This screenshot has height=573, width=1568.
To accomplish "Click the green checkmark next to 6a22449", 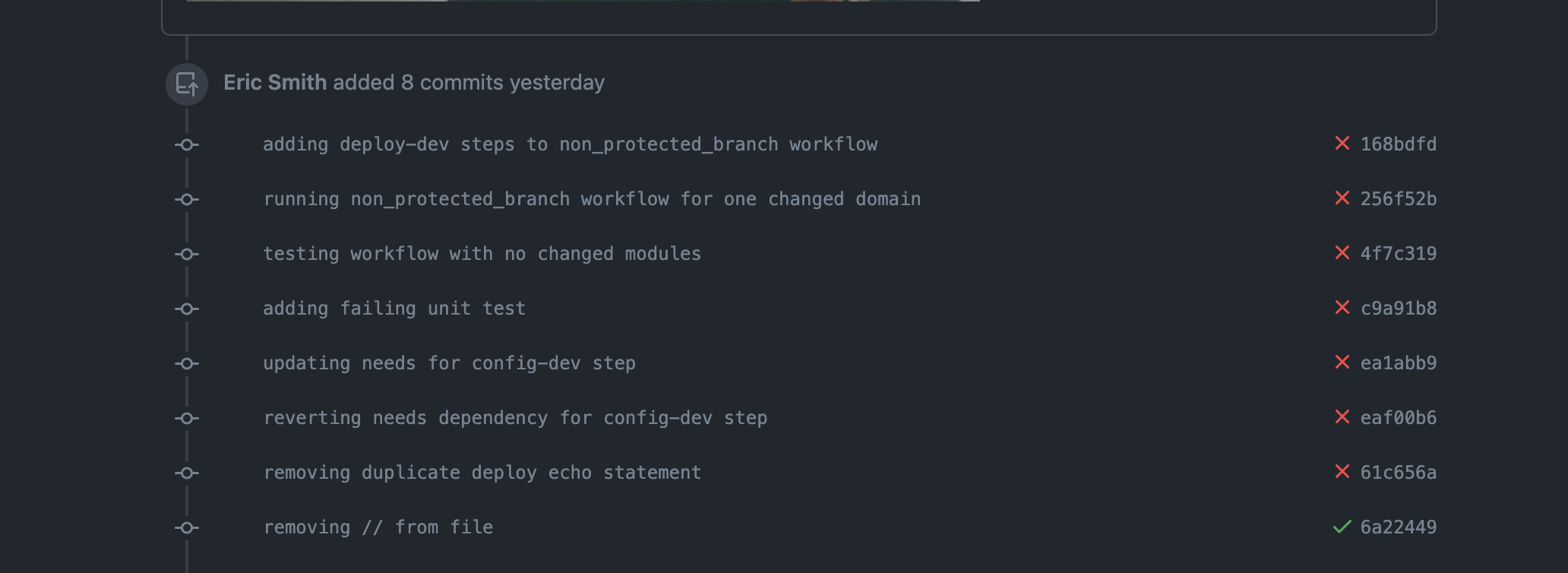I will [x=1342, y=527].
